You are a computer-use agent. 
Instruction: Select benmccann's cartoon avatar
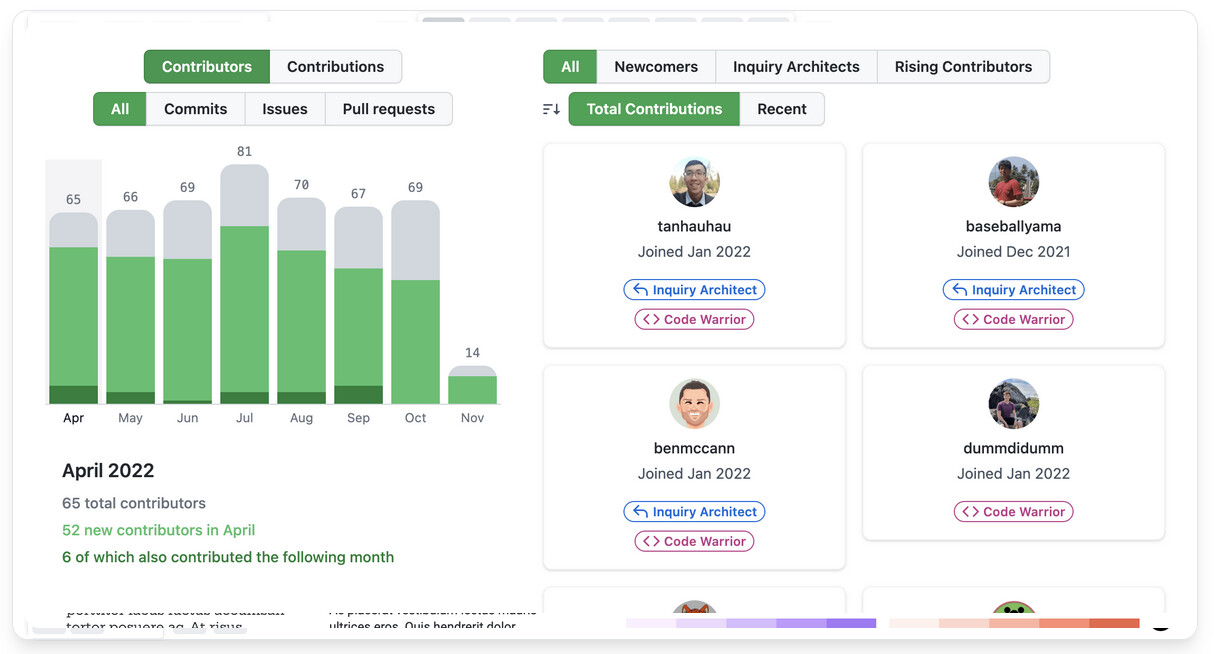(694, 404)
